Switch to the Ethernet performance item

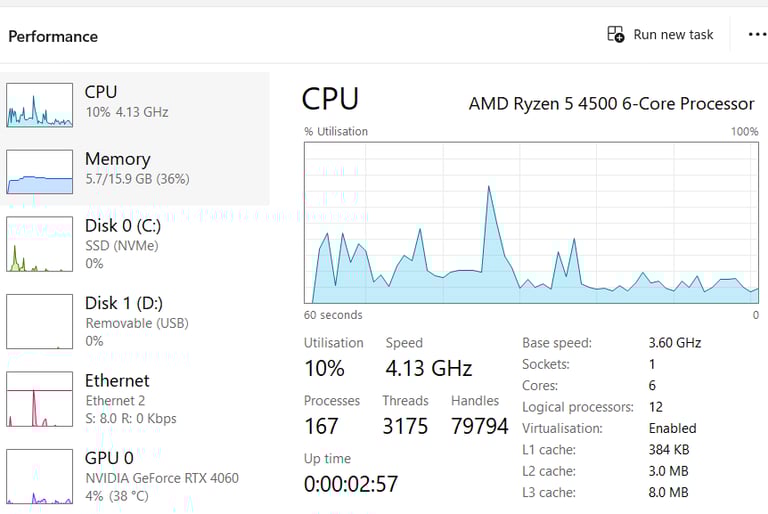pos(135,399)
